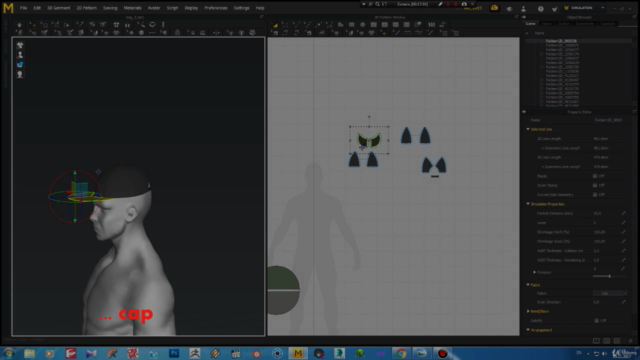Click the camera icon in recorder bar
The height and width of the screenshot is (360, 640).
click(x=464, y=4)
